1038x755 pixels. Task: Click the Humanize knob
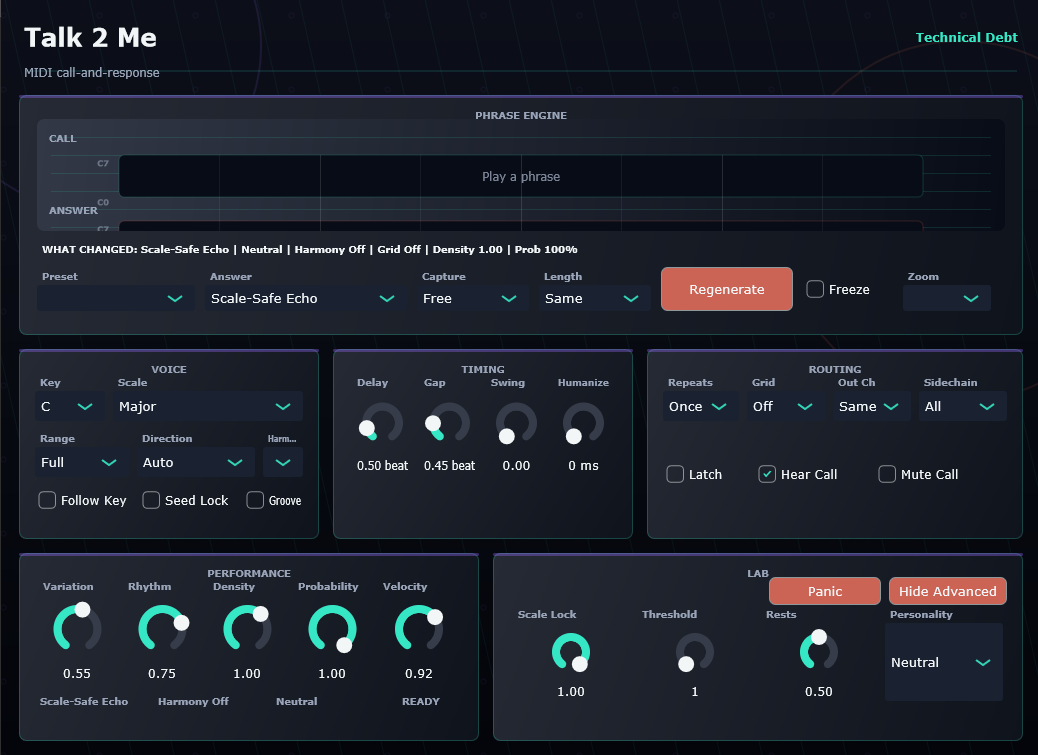tap(583, 423)
